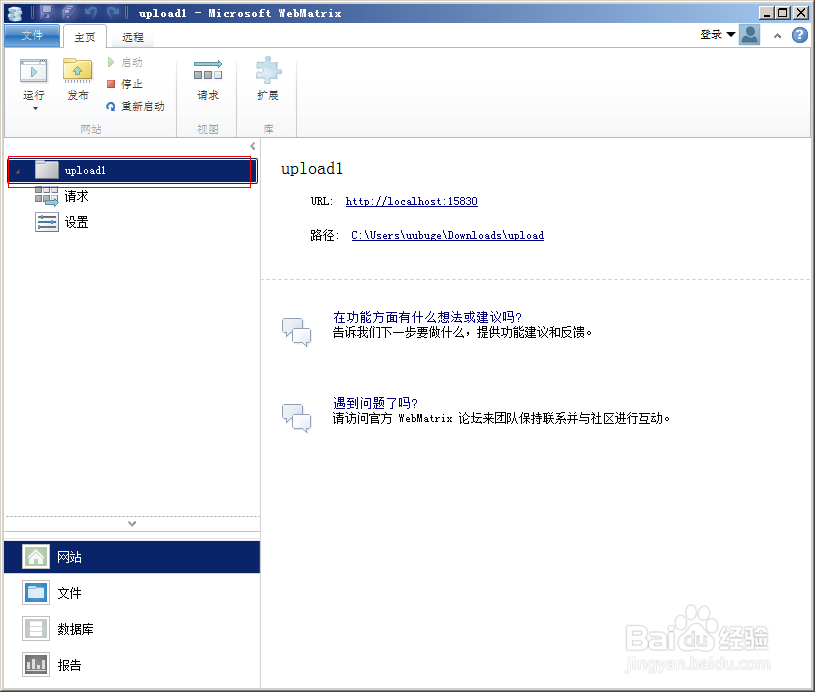Open the Run dropdown arrow below 运行
This screenshot has height=692, width=815.
point(35,109)
